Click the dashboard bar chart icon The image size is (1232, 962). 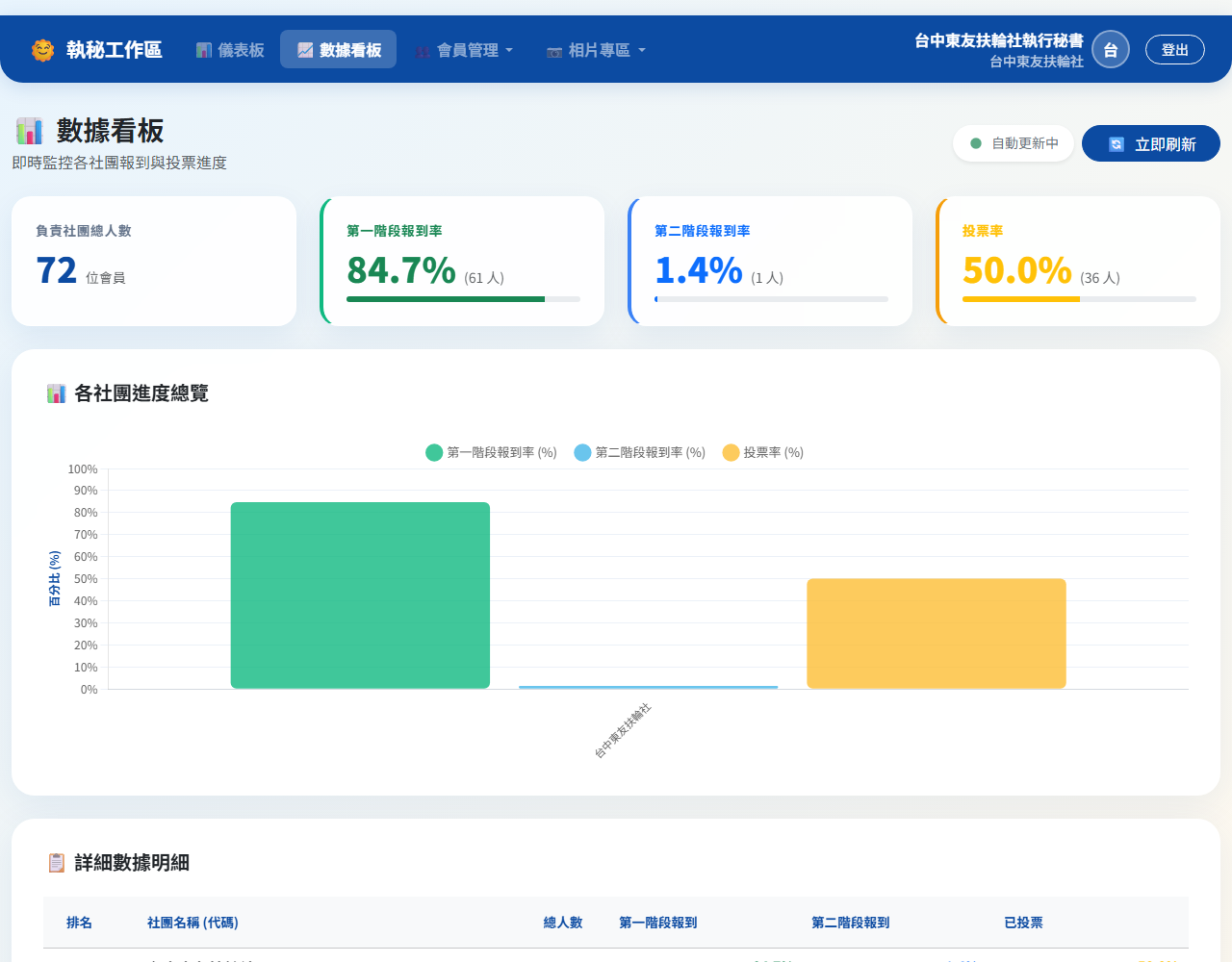204,50
